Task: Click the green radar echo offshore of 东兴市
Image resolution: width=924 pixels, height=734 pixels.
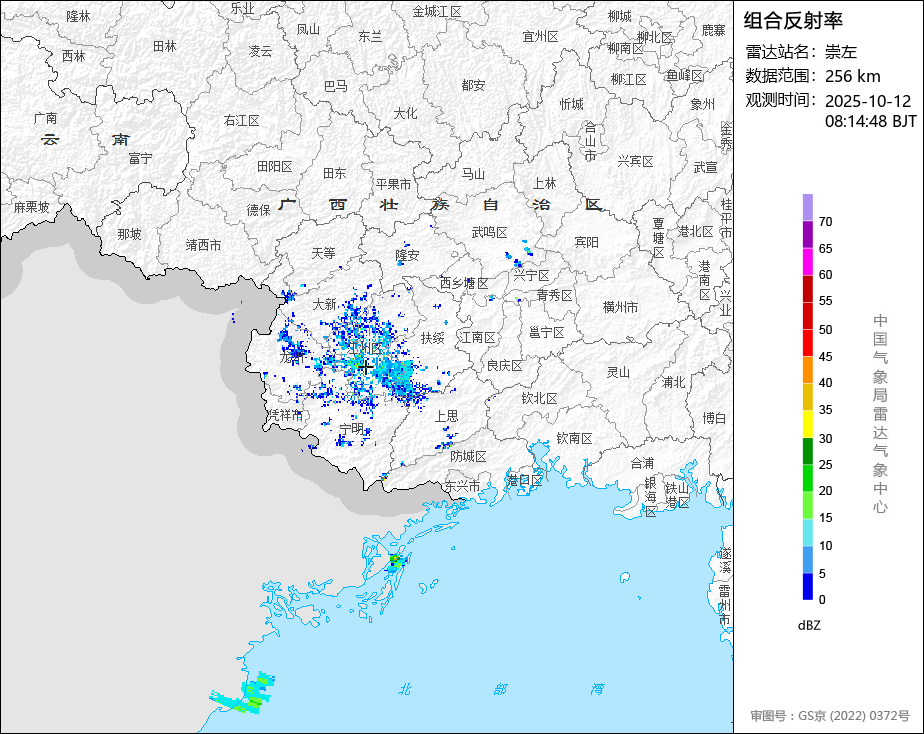Action: point(396,561)
